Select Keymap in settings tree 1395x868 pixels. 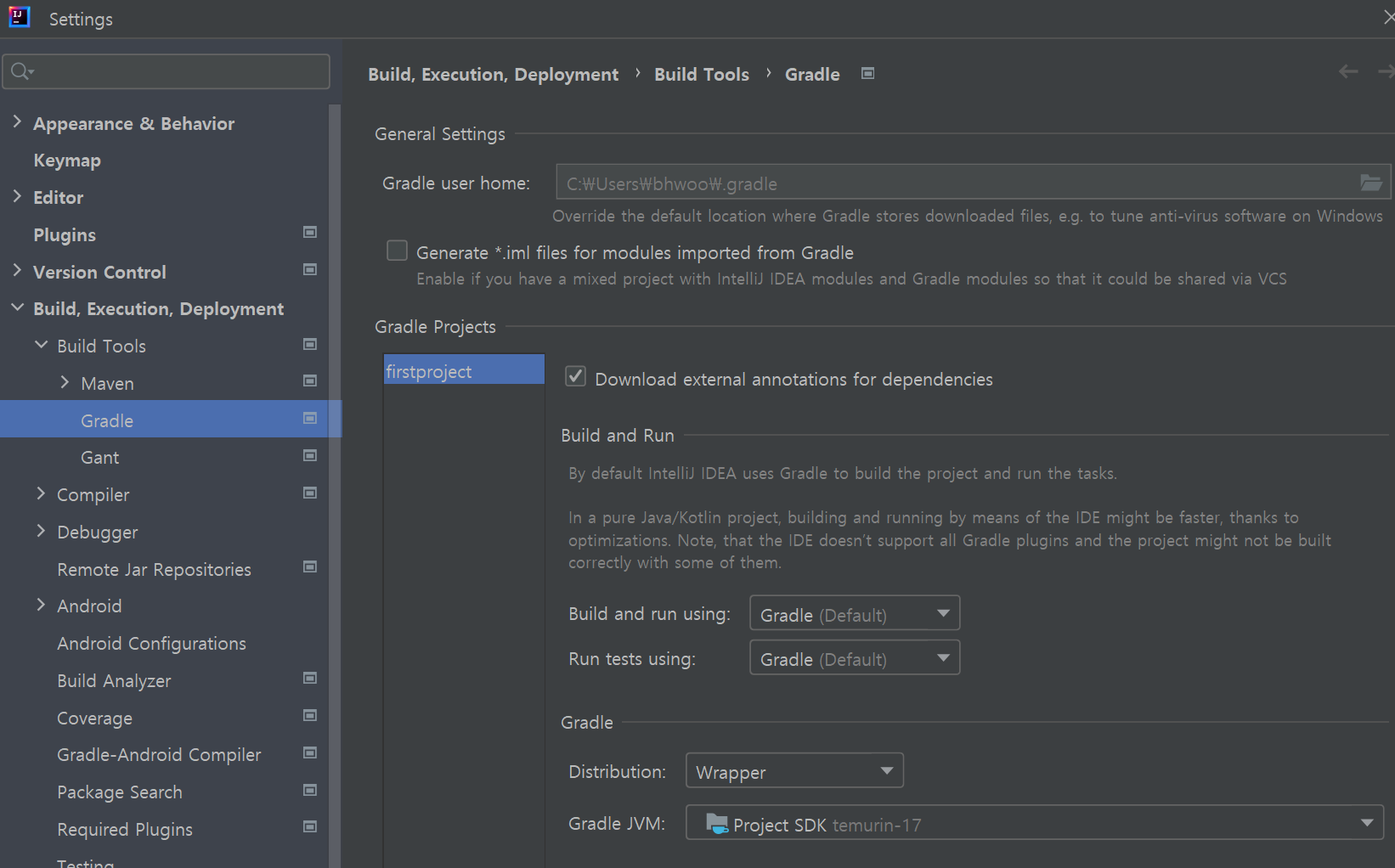click(67, 161)
